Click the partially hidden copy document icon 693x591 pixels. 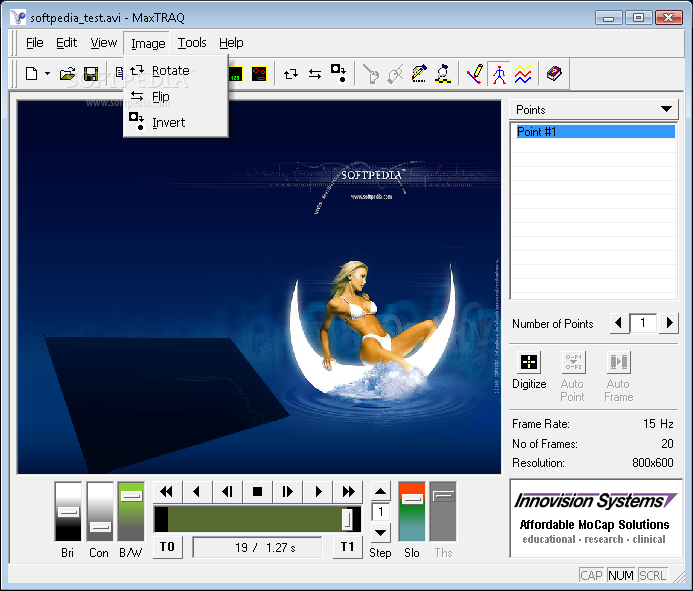[x=118, y=72]
